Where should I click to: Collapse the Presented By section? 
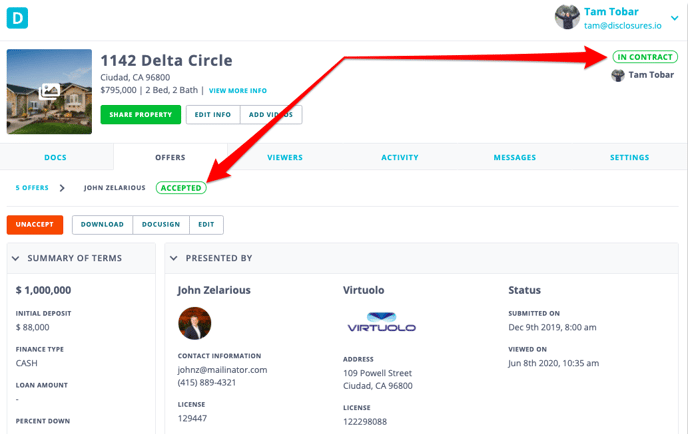174,258
